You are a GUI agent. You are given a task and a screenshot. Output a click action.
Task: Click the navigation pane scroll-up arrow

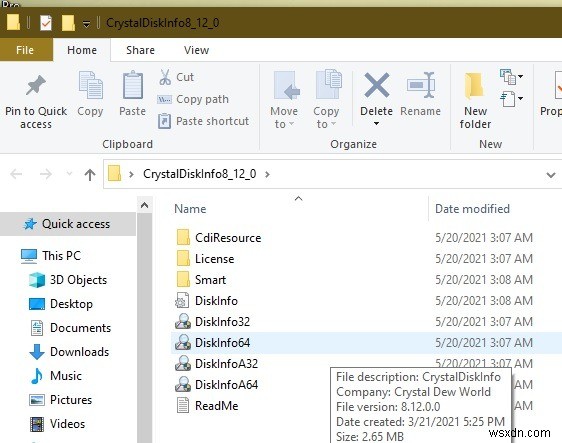(x=144, y=205)
